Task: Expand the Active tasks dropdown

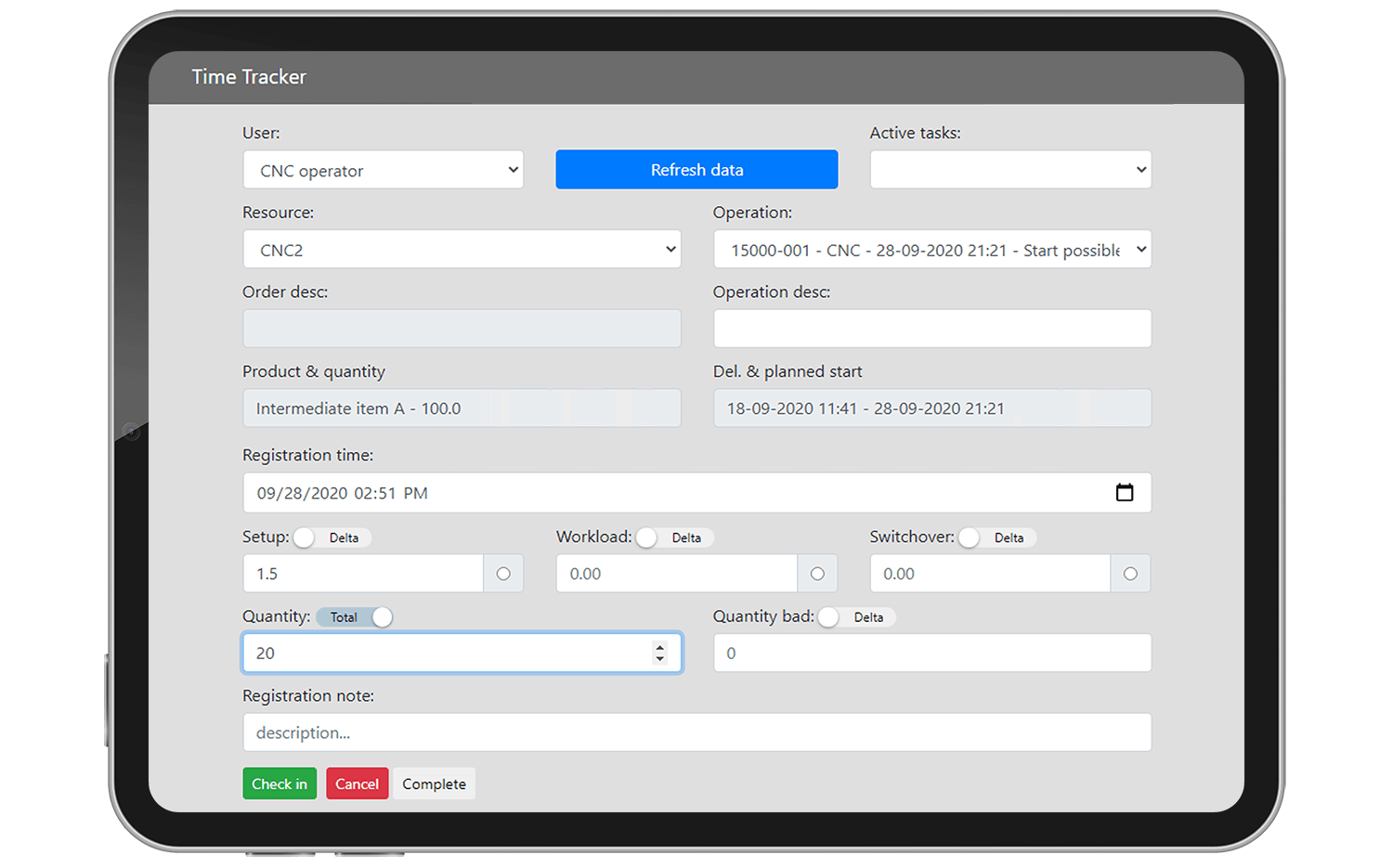Action: click(x=1010, y=170)
